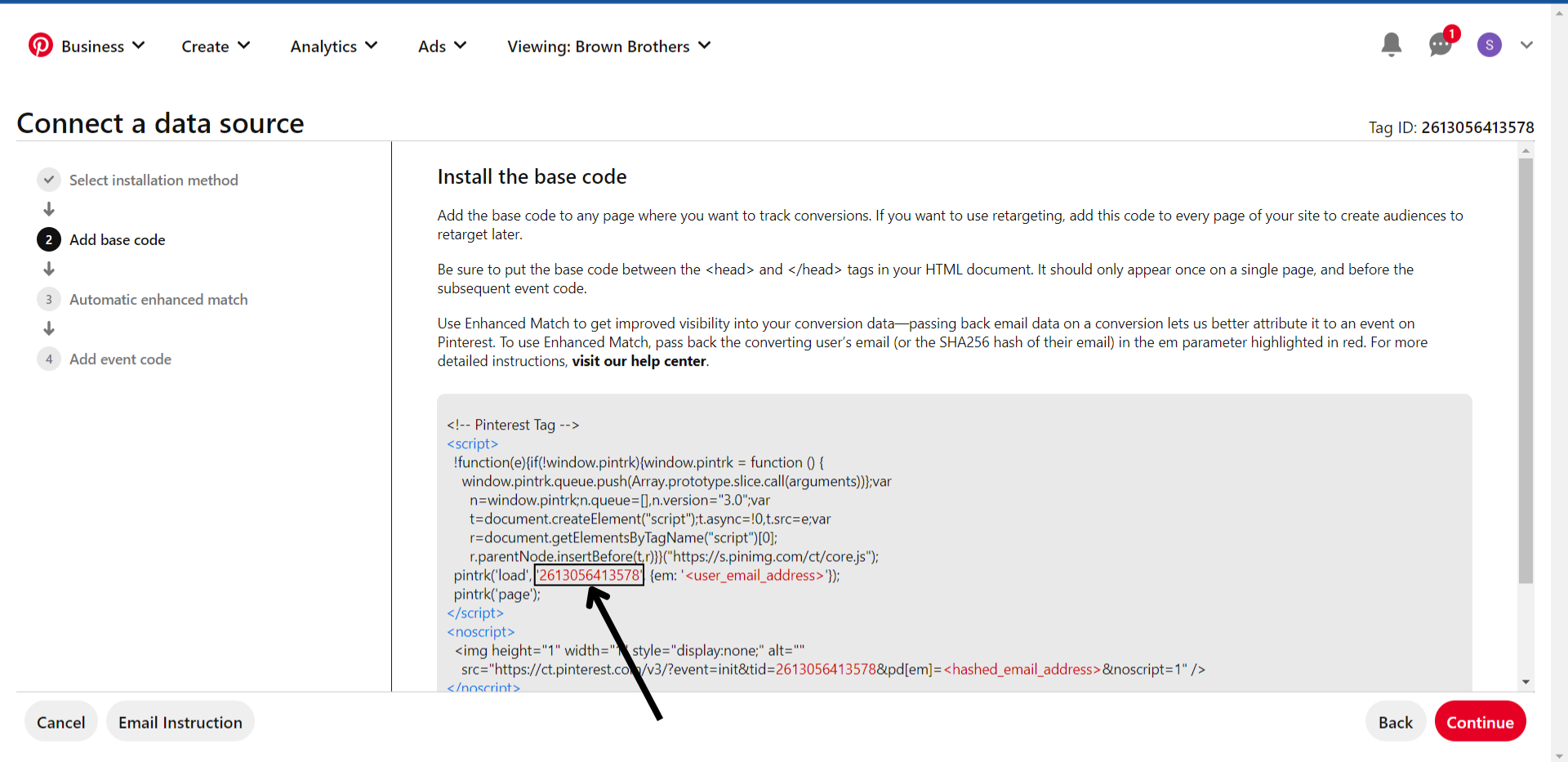Click the Back button
Viewport: 1568px width, 762px height.
pyautogui.click(x=1396, y=722)
